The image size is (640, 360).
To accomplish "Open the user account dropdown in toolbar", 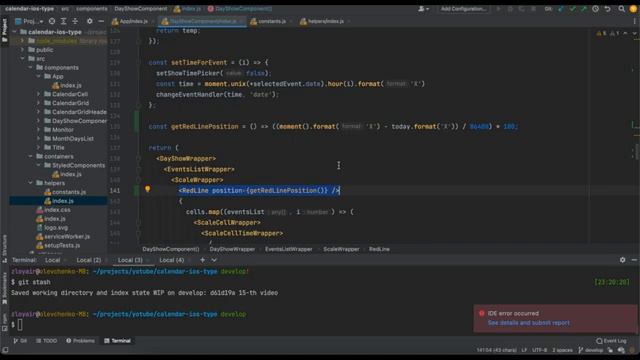I will coord(423,9).
